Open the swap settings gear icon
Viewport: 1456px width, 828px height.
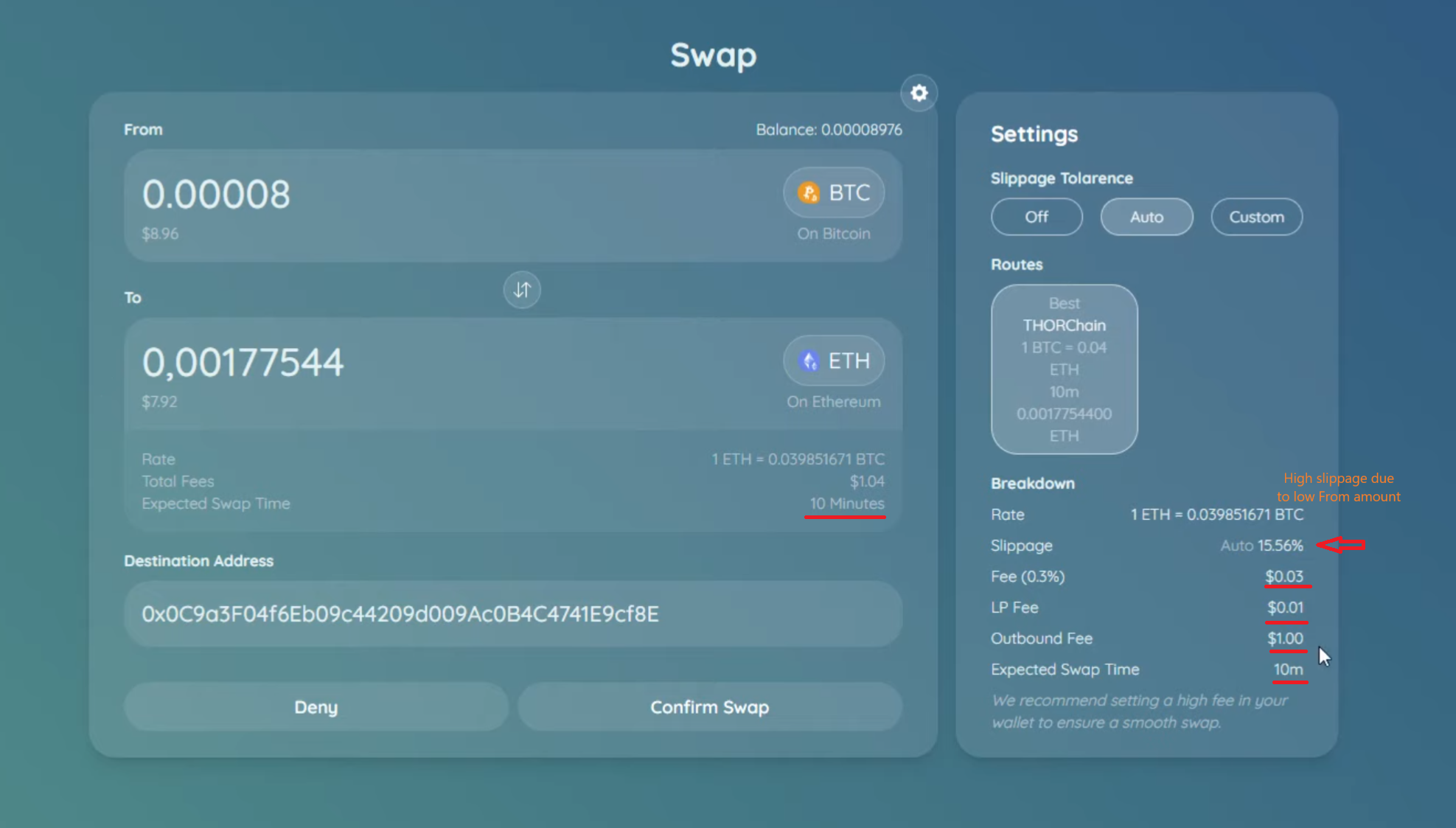tap(919, 93)
